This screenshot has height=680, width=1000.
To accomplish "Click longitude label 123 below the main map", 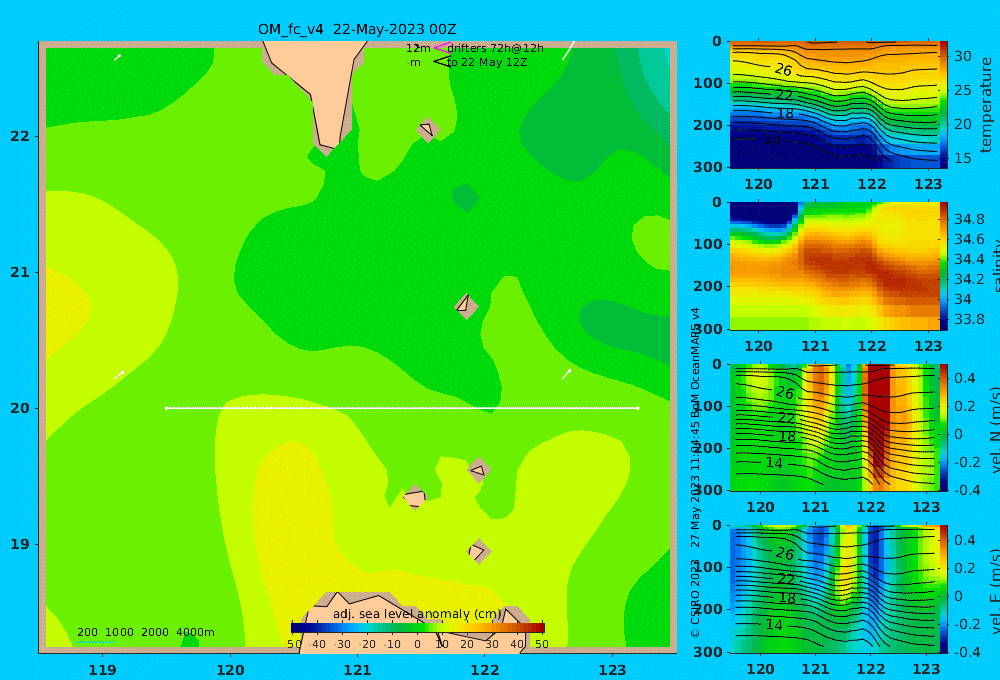I will 612,670.
